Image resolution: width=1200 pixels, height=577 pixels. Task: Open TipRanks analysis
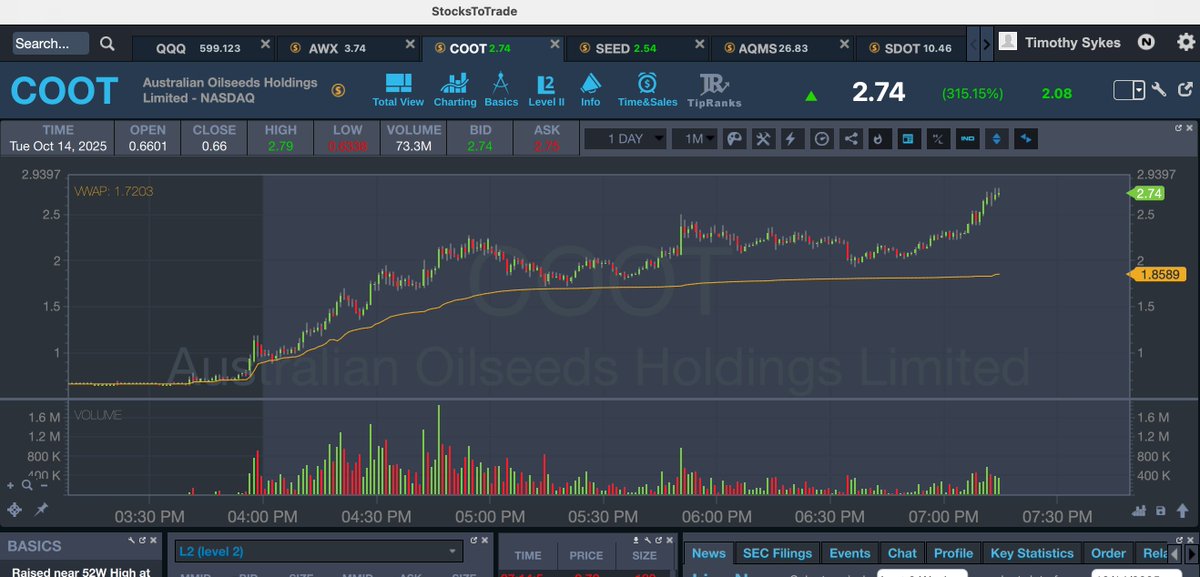pyautogui.click(x=714, y=90)
